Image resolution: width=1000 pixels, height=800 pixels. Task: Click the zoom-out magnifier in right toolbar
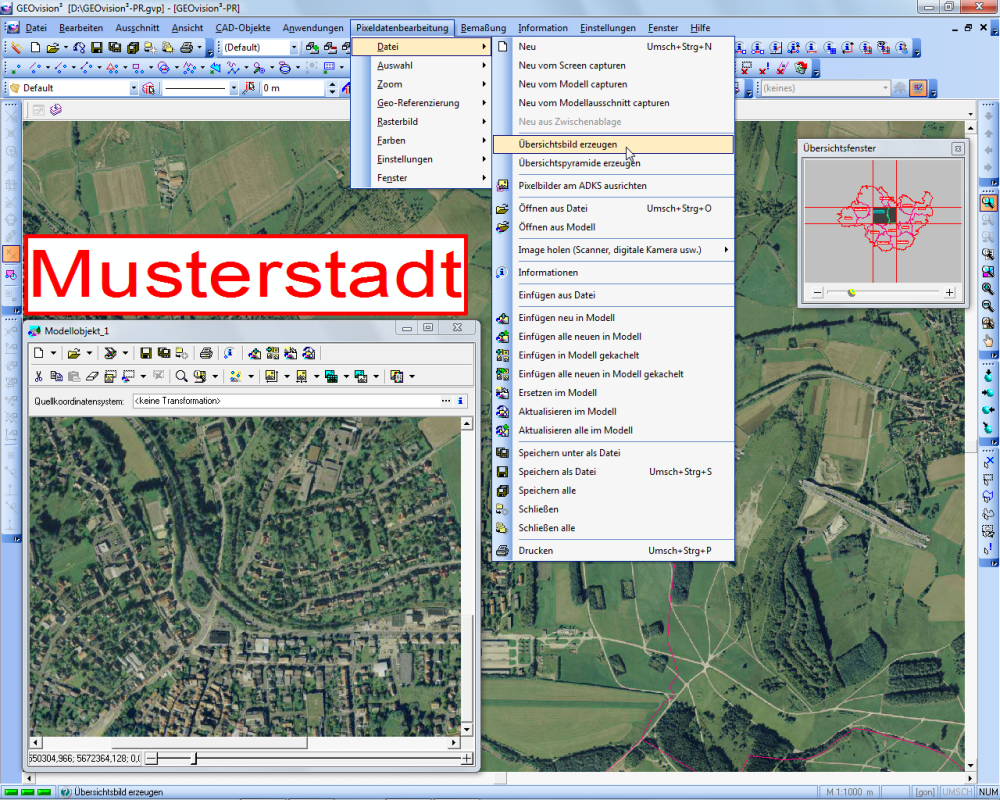click(x=987, y=306)
